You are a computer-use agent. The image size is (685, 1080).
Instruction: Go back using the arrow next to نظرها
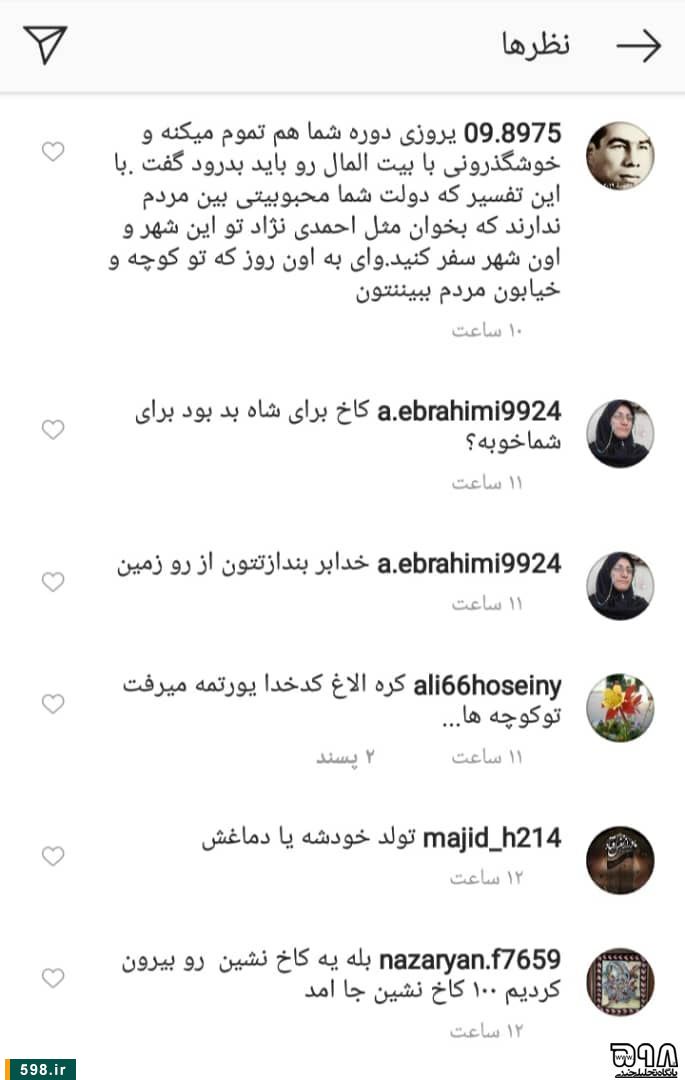click(638, 45)
